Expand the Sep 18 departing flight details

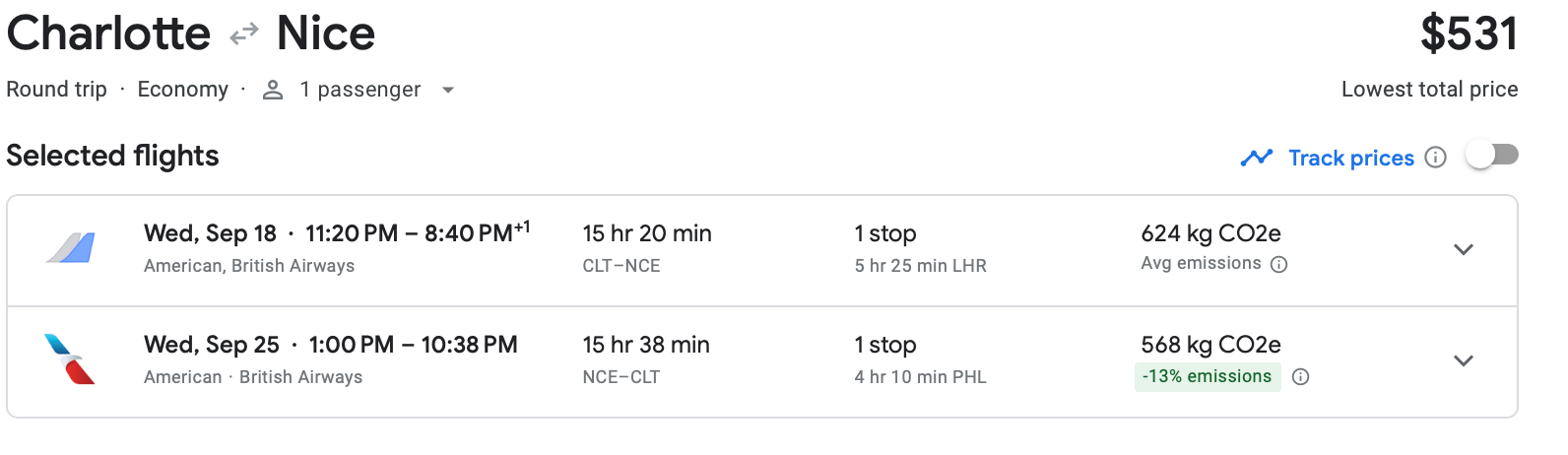pyautogui.click(x=1464, y=249)
